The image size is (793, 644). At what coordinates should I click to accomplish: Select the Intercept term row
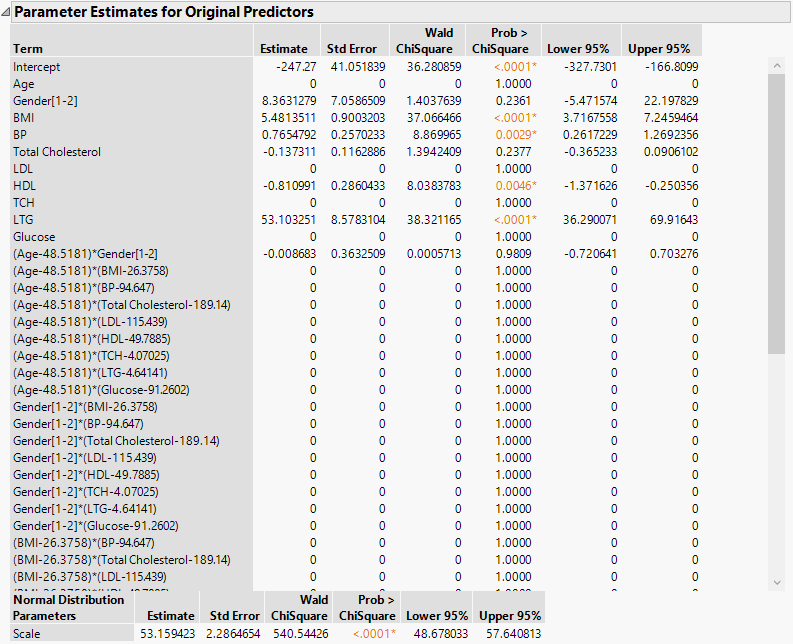(37, 67)
